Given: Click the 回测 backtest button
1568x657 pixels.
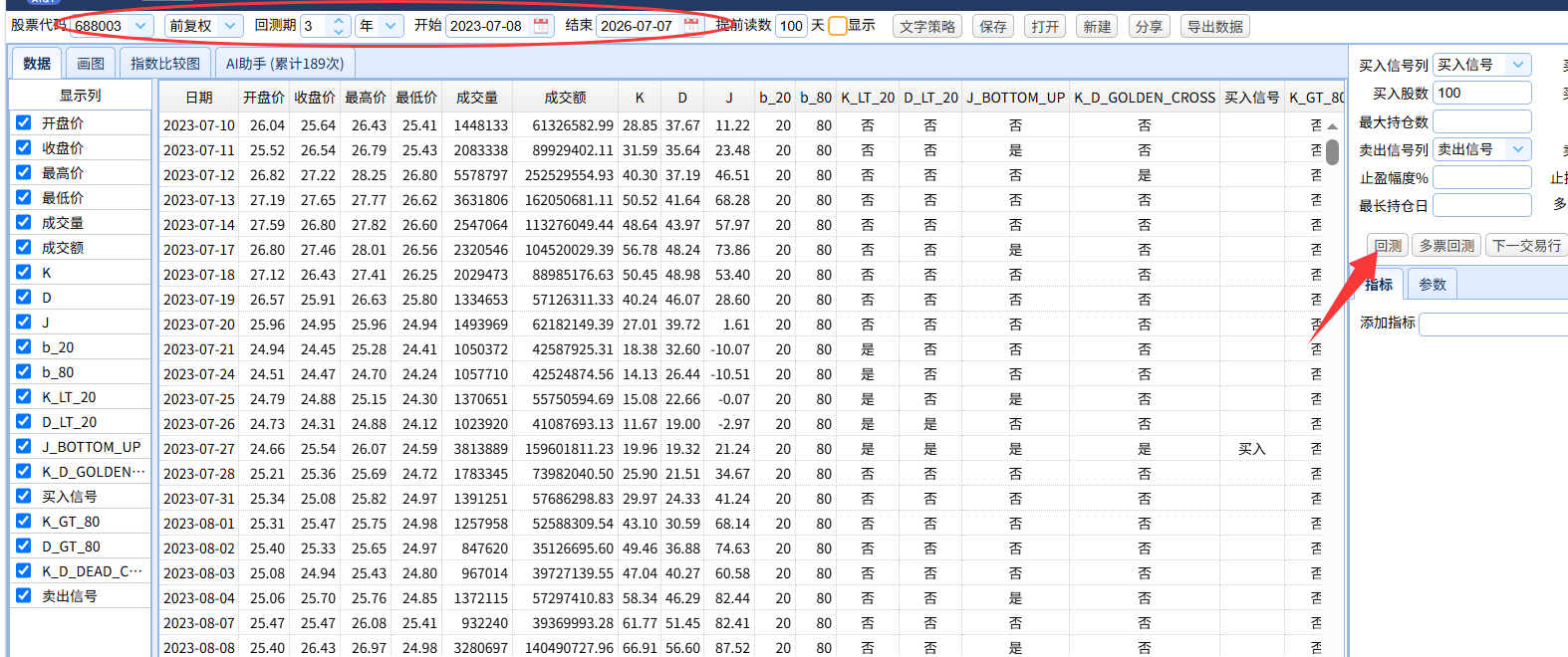Looking at the screenshot, I should [x=1388, y=246].
